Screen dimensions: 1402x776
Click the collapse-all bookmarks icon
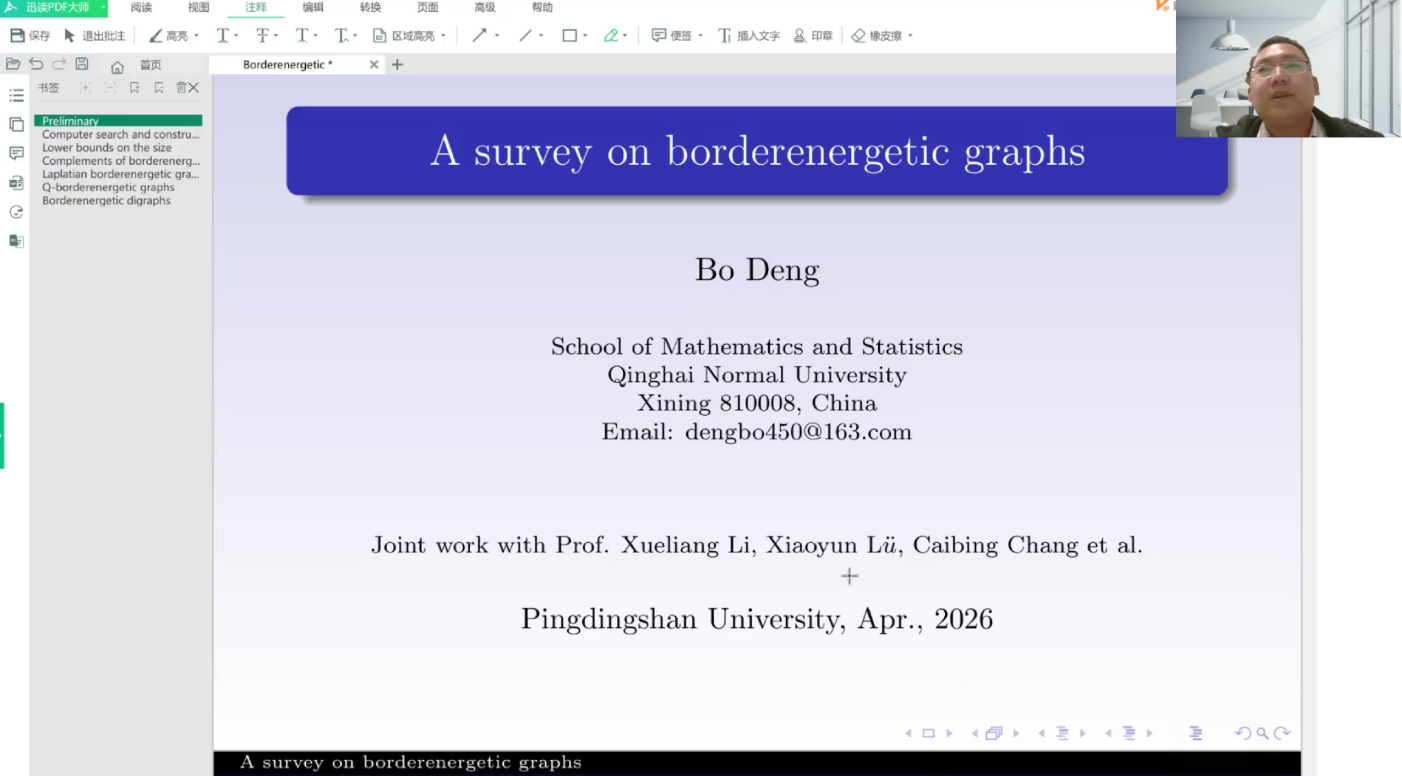tap(110, 88)
